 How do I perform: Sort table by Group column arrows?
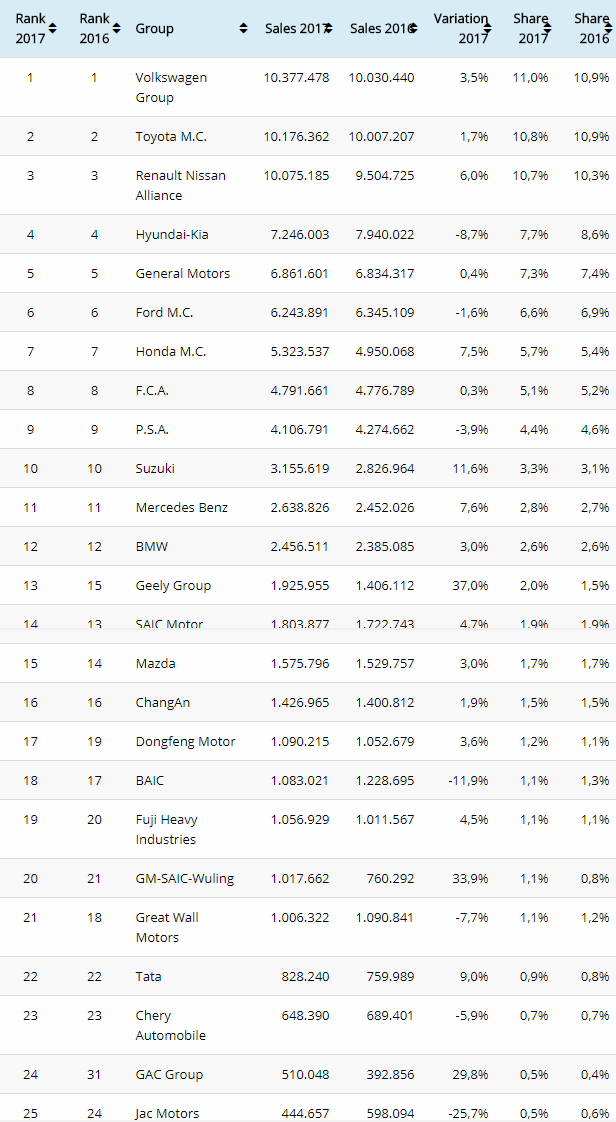click(x=243, y=29)
